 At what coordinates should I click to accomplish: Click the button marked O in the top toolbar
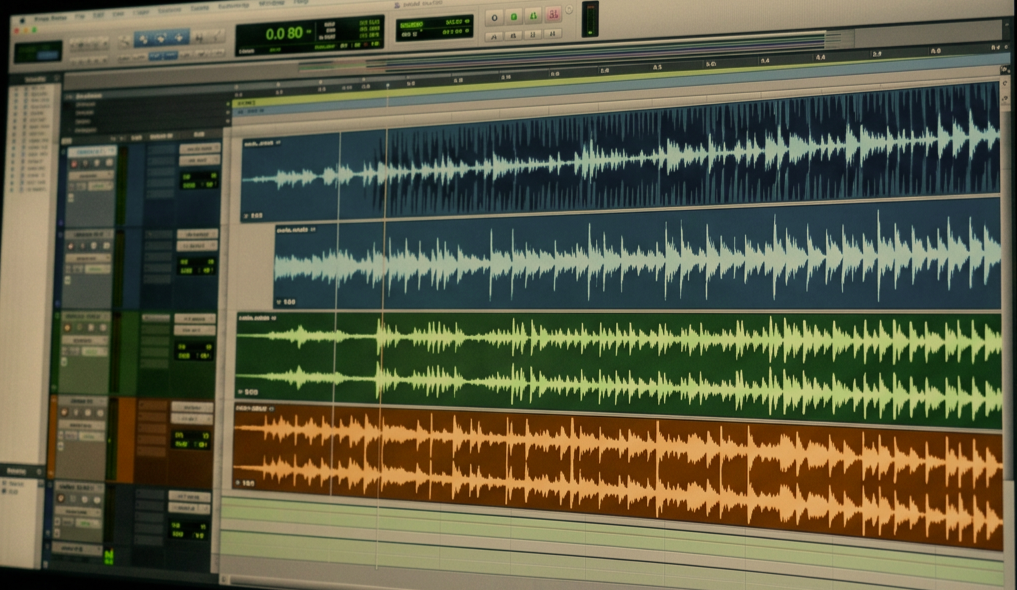(x=495, y=17)
